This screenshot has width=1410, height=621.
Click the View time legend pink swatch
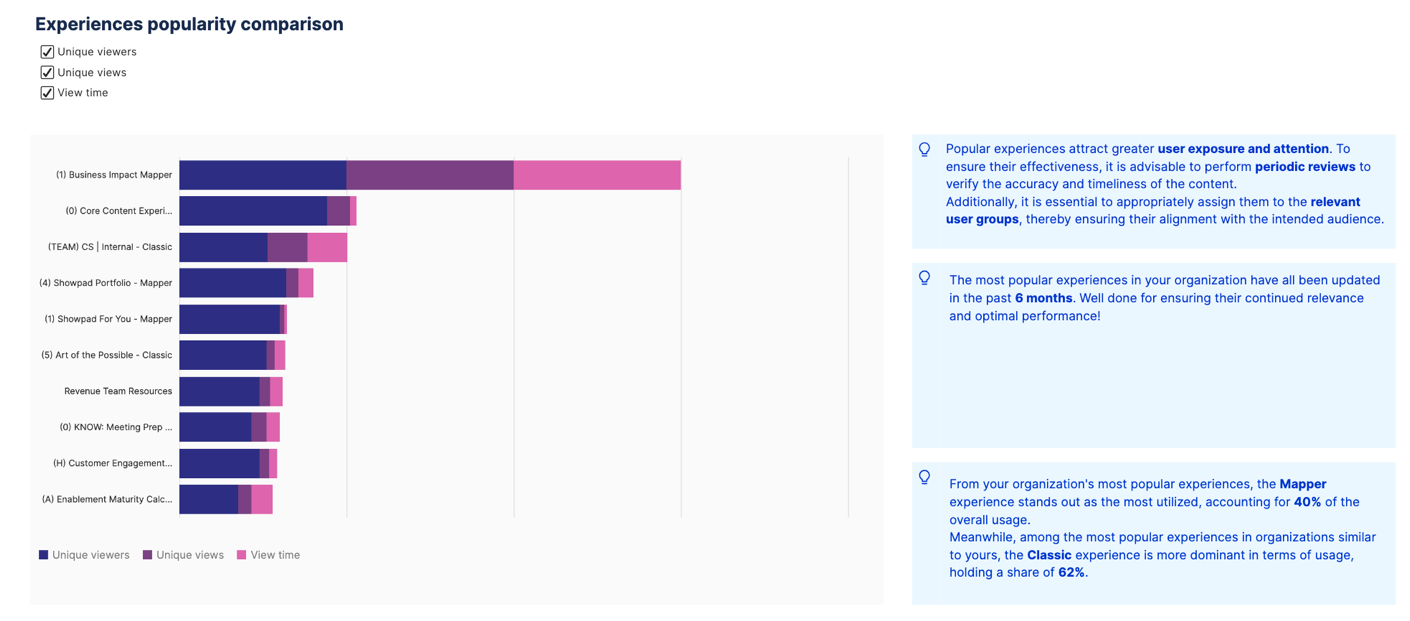point(241,555)
